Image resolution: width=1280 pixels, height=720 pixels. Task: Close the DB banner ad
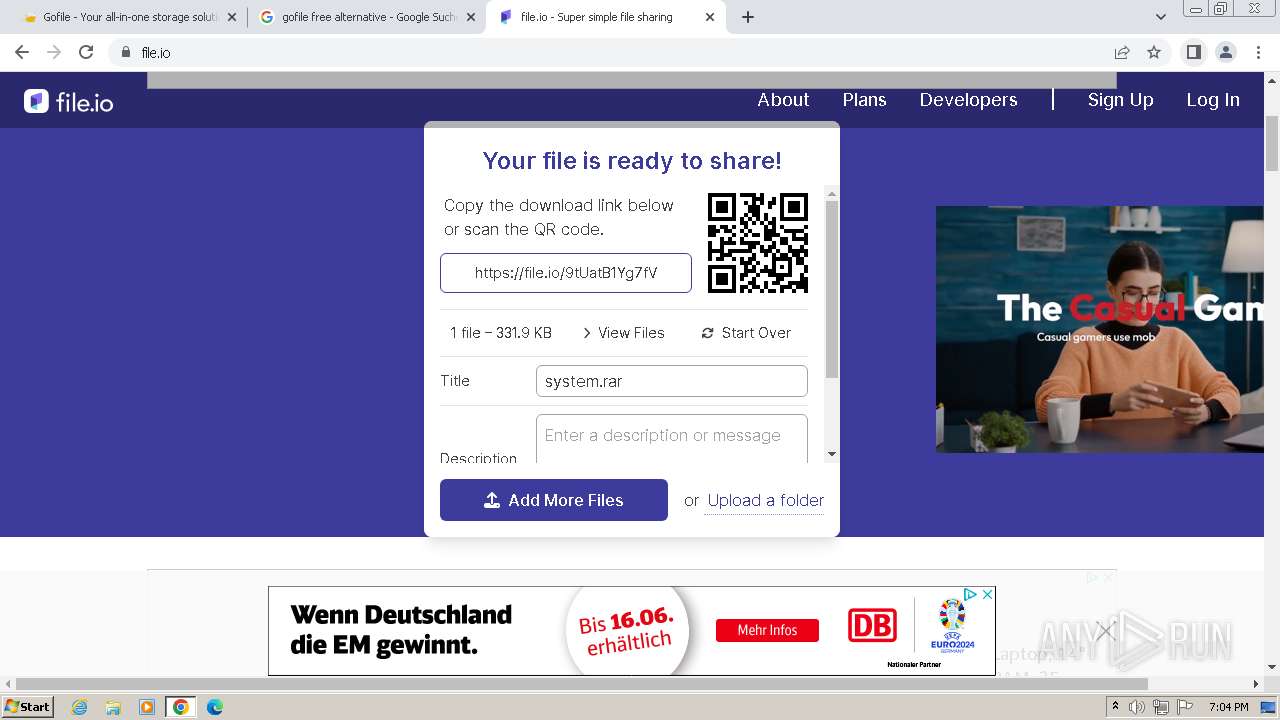(x=987, y=594)
